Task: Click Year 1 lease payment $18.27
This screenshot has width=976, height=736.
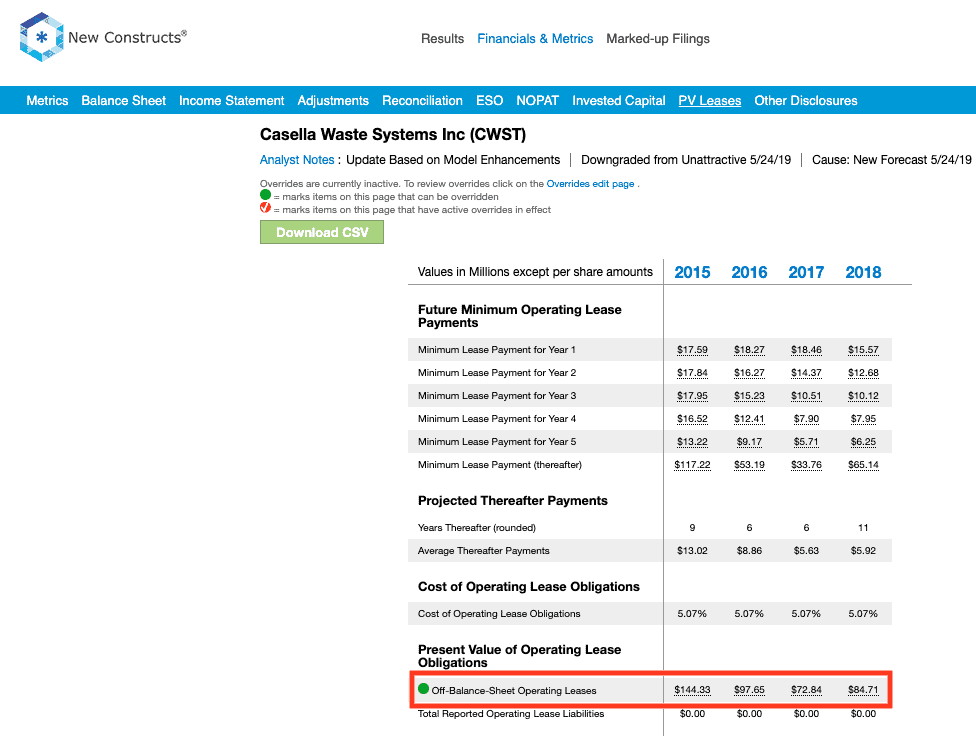Action: click(x=749, y=350)
